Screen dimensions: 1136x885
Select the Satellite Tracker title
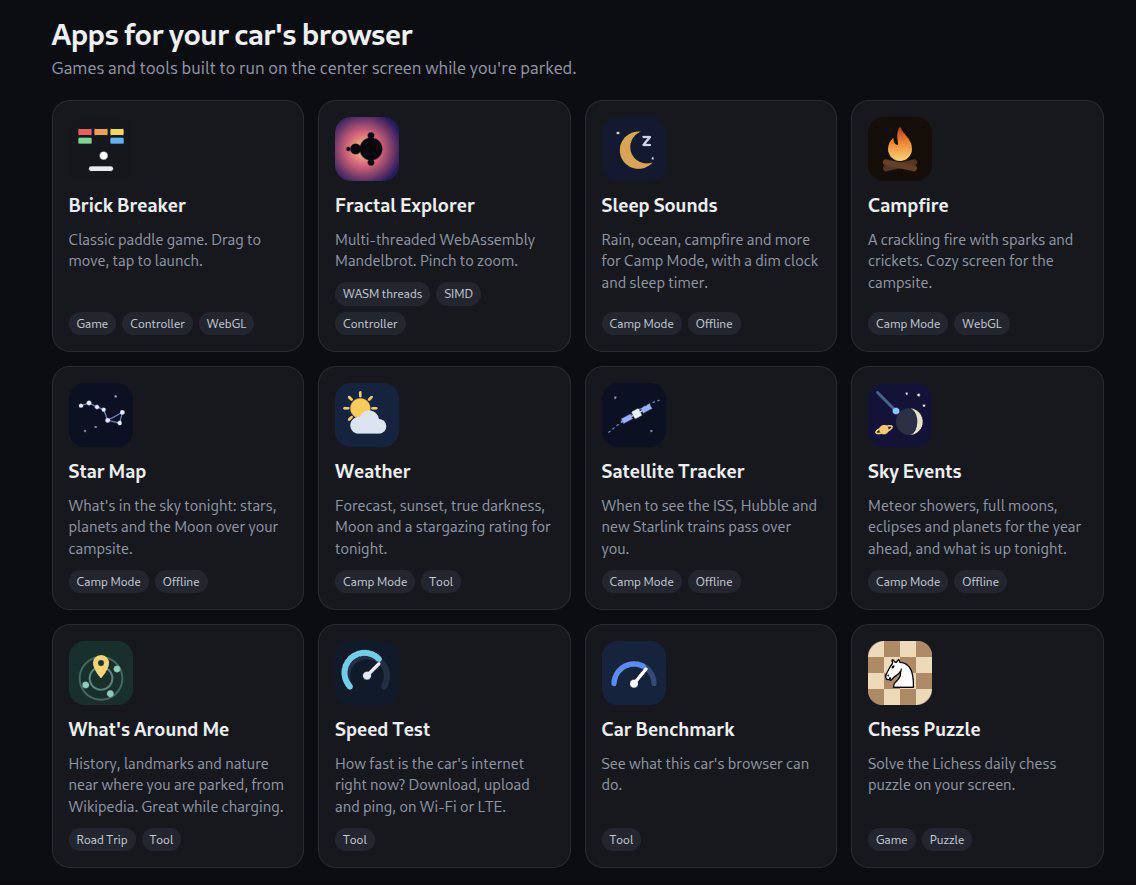pyautogui.click(x=672, y=471)
